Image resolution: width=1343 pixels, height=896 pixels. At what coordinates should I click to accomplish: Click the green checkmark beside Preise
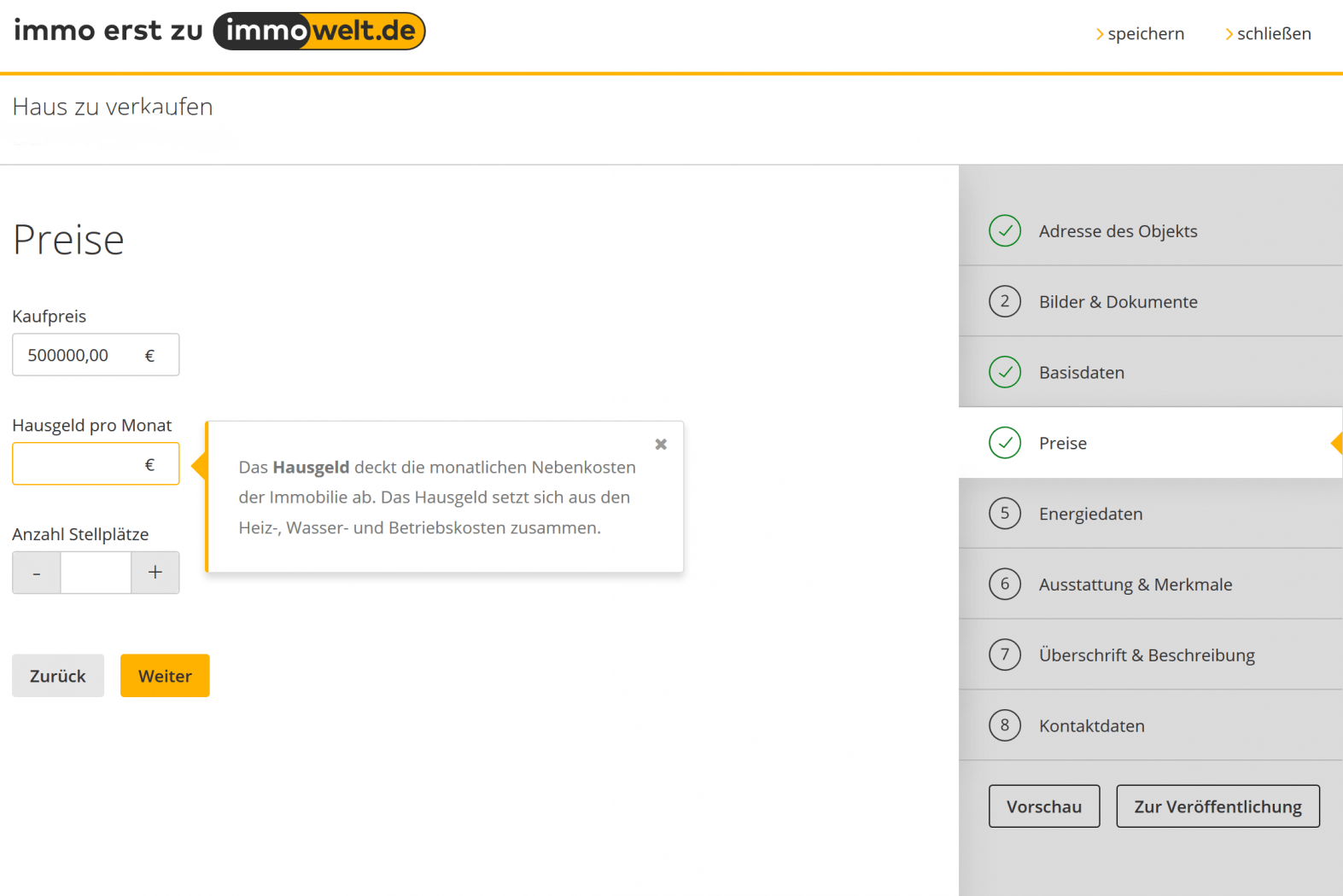pos(1005,443)
